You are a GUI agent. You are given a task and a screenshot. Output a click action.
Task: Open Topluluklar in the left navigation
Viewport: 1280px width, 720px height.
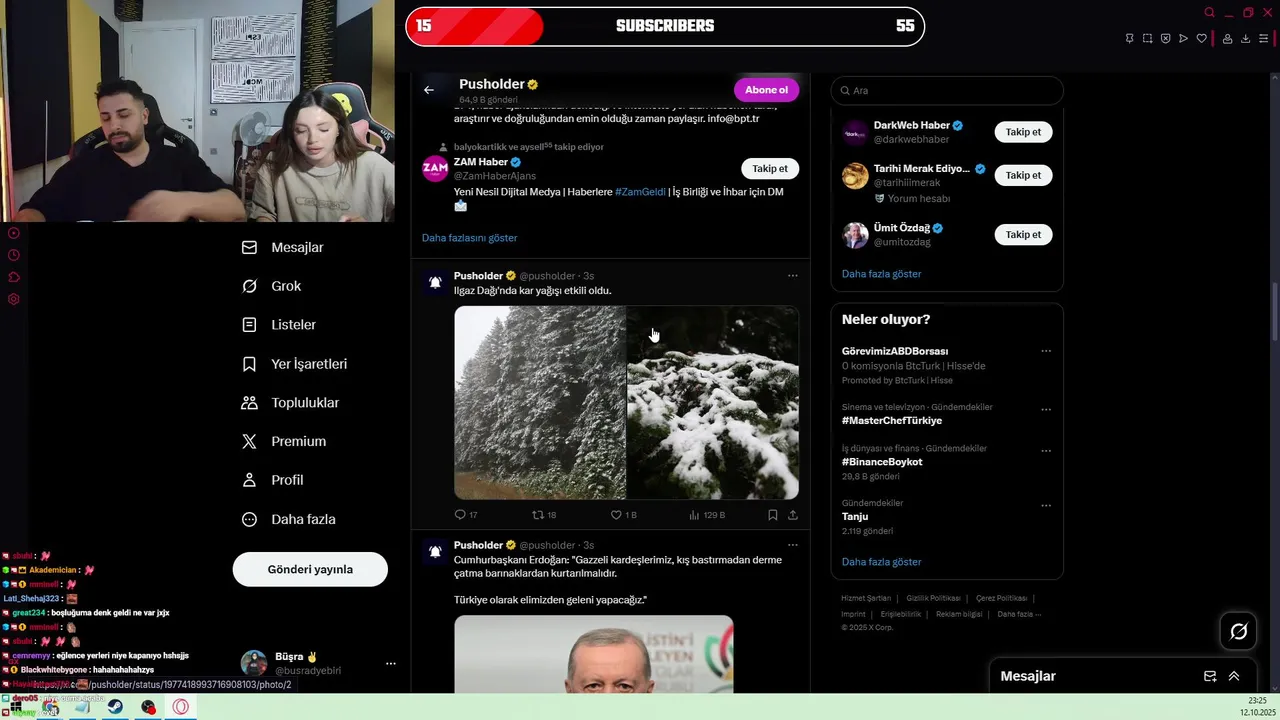point(291,403)
